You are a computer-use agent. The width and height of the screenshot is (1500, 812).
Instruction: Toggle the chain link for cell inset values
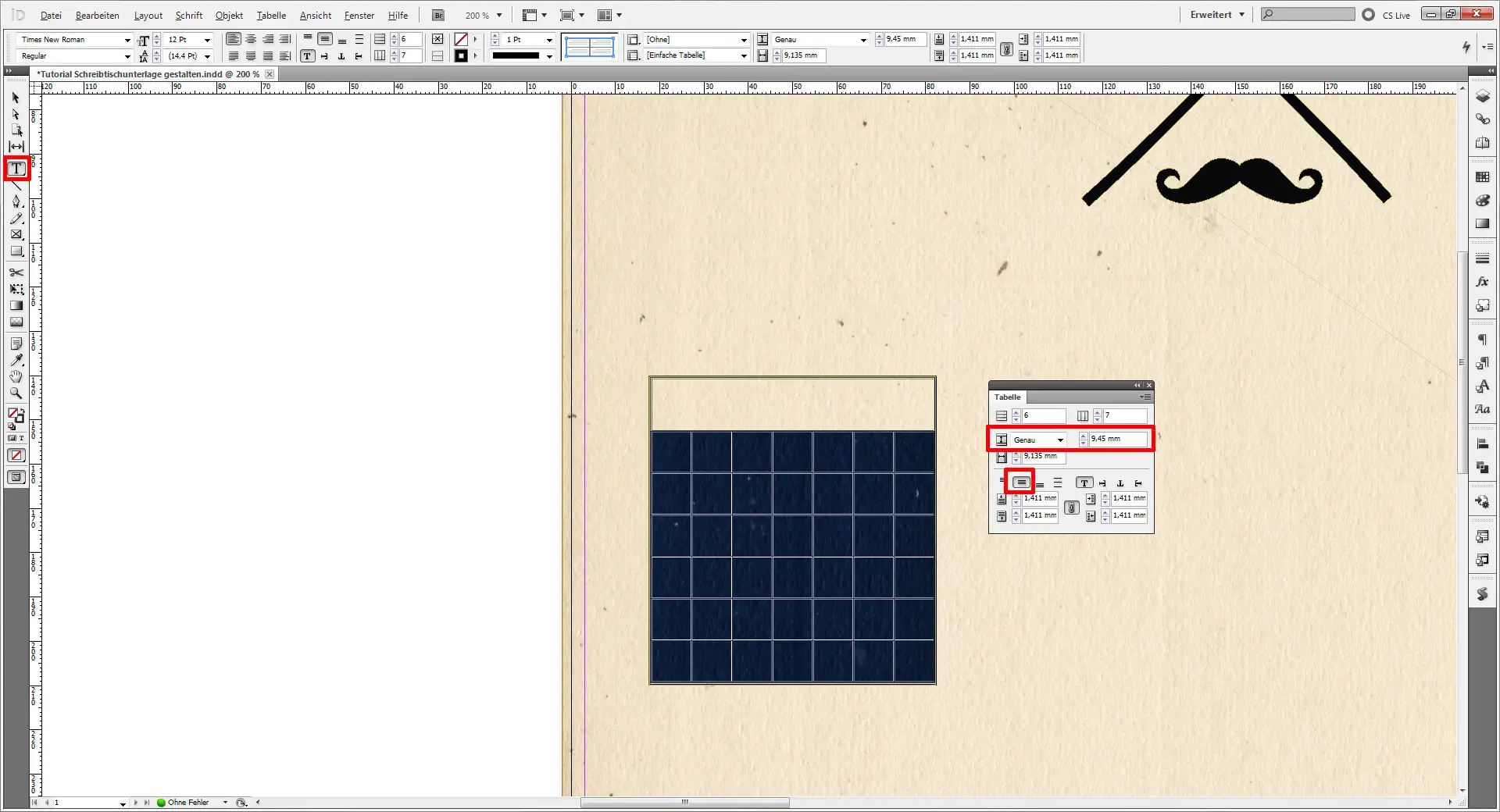[x=1071, y=507]
